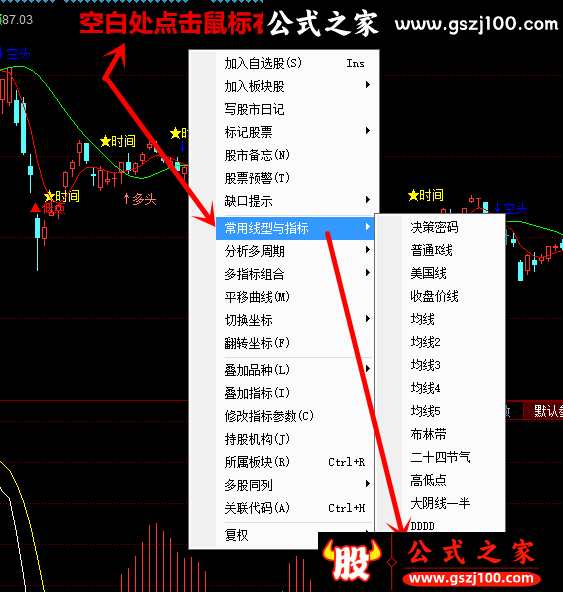Choose 翻转坐标(F) menu item

pos(295,343)
